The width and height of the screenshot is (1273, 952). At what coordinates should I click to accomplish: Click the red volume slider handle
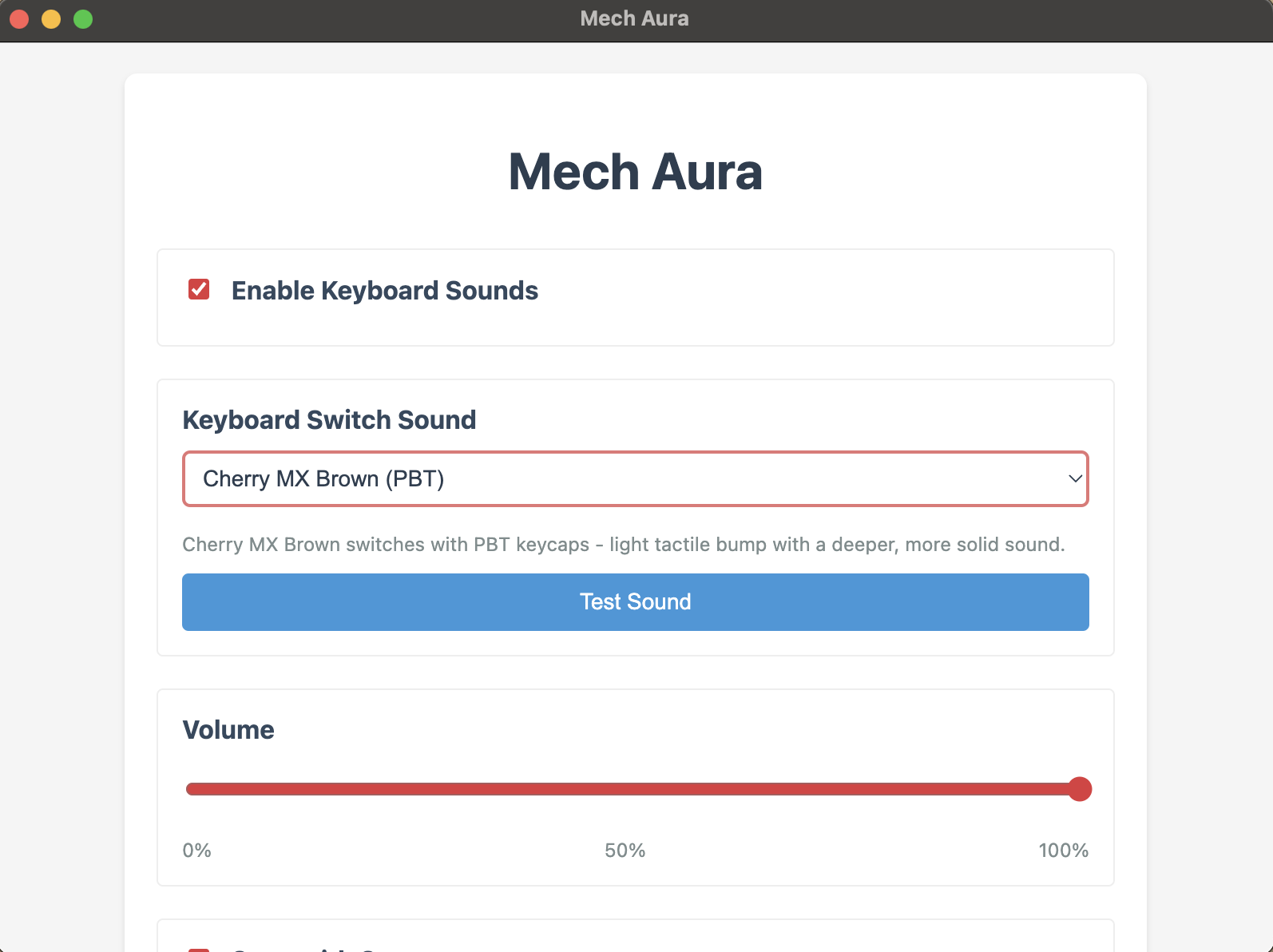pyautogui.click(x=1080, y=789)
